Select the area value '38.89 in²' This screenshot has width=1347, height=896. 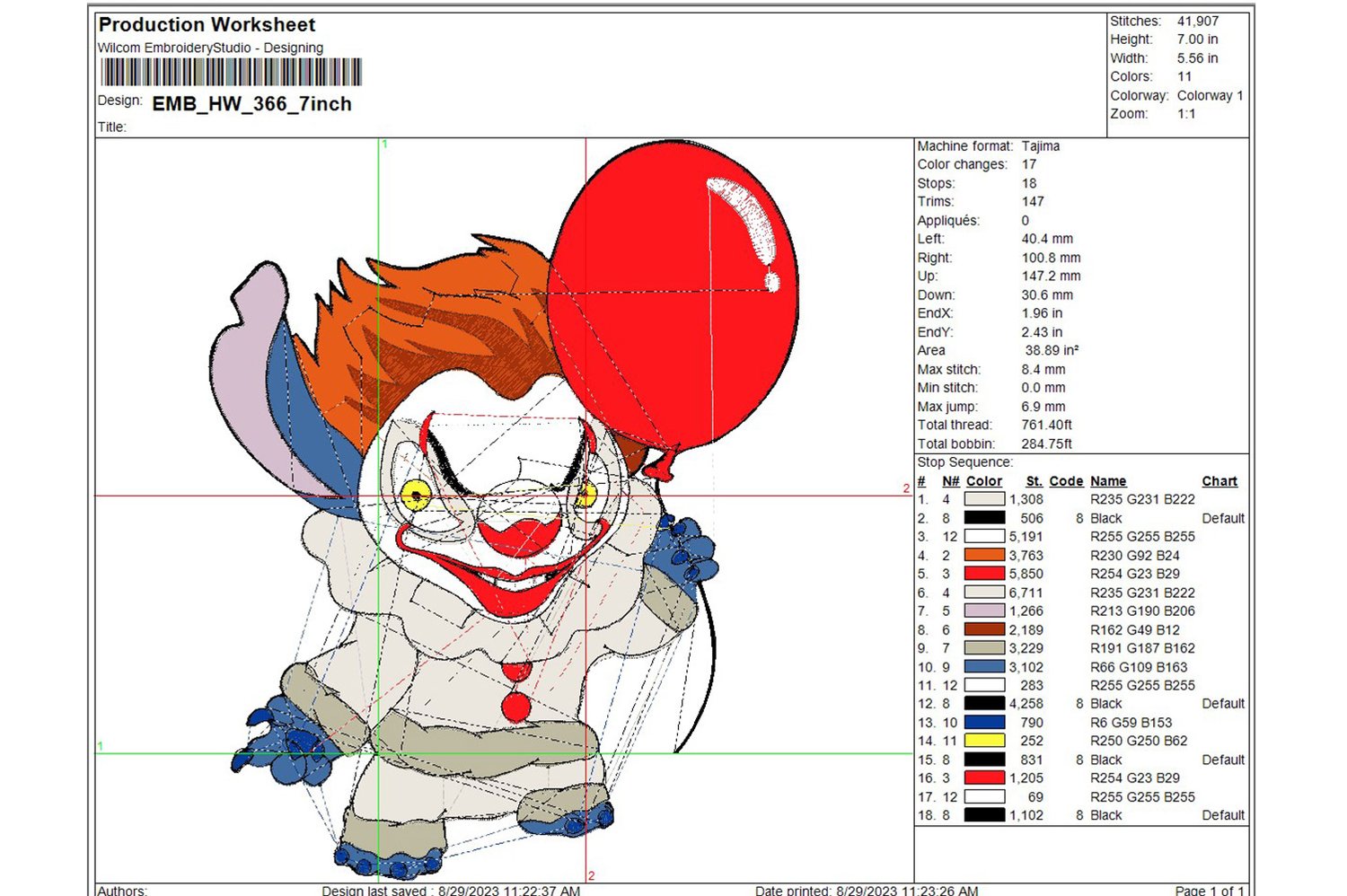1052,350
